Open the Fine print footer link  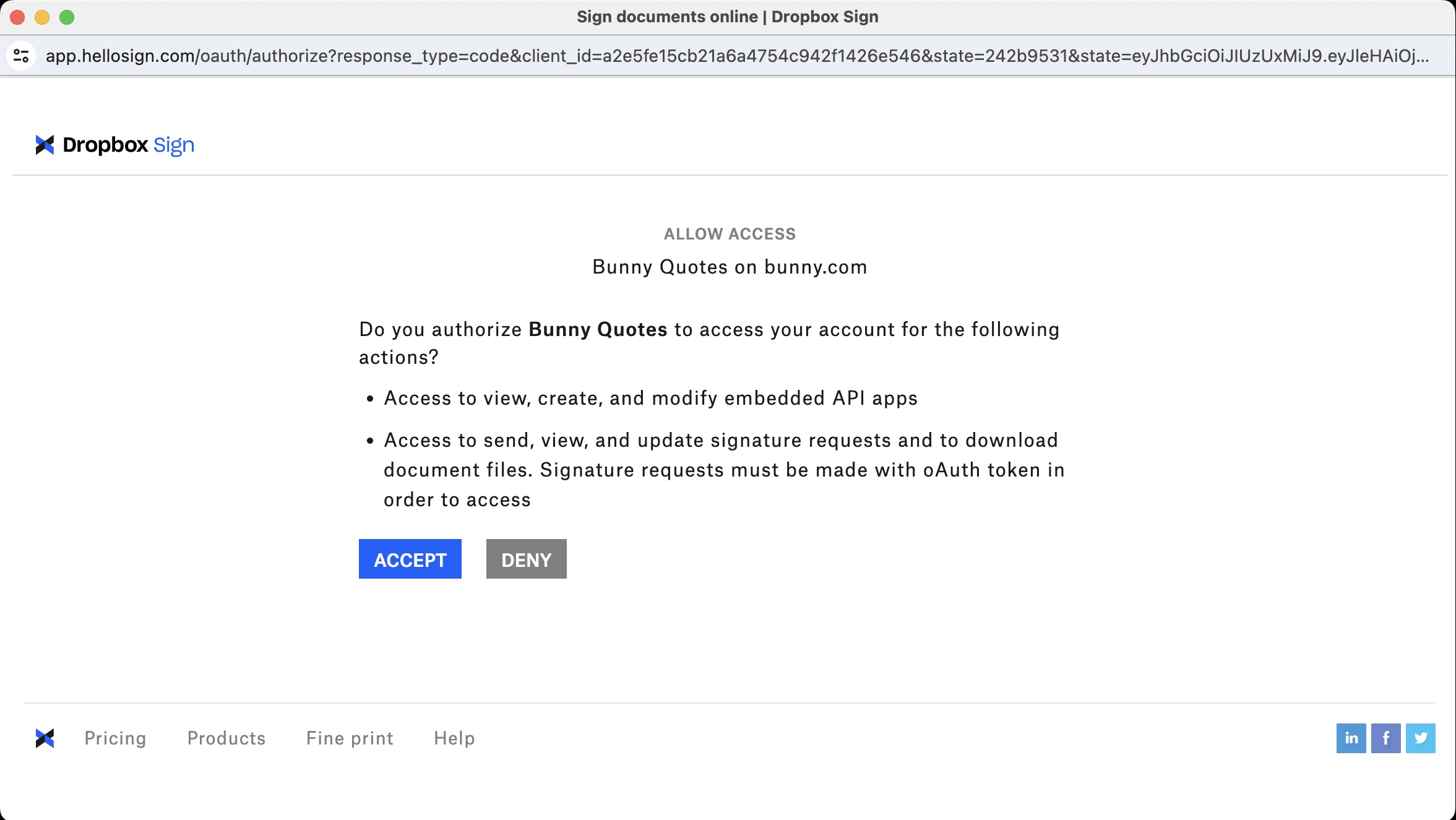(x=350, y=738)
